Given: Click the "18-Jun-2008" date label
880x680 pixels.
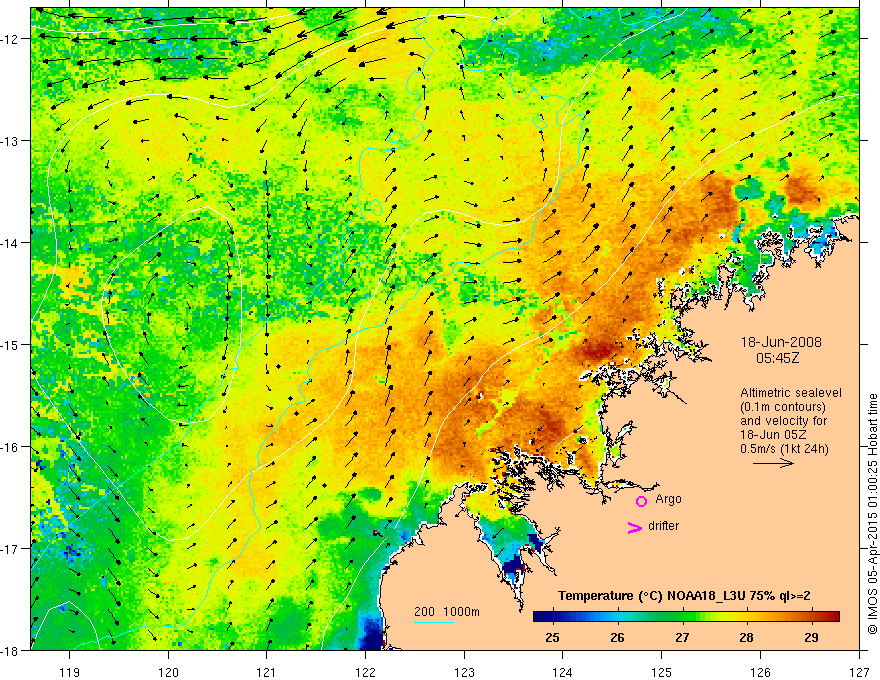Looking at the screenshot, I should point(781,342).
